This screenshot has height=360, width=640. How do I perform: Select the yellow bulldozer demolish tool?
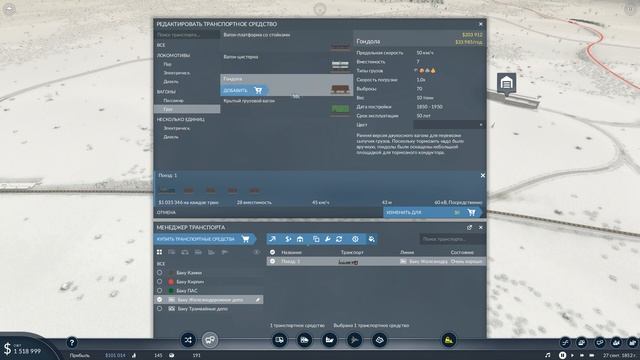(x=449, y=340)
